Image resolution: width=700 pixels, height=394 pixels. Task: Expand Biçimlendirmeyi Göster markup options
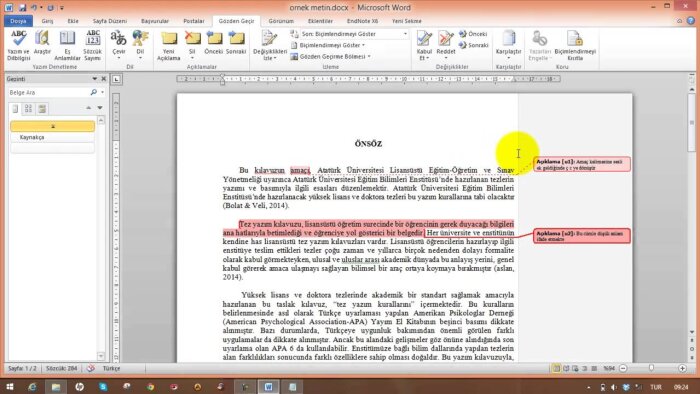click(x=328, y=45)
